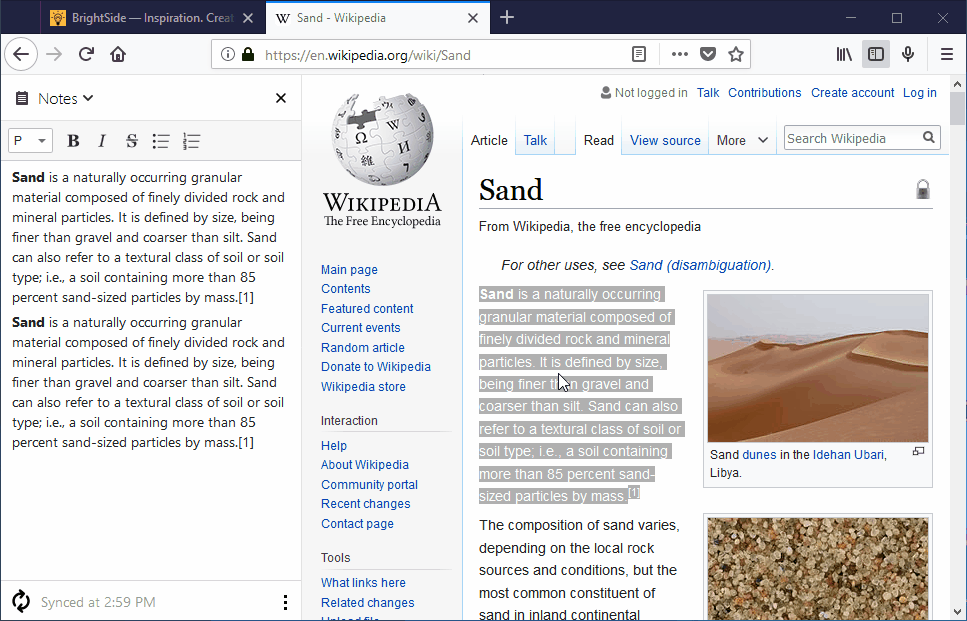Show site information icon in address bar
The height and width of the screenshot is (621, 967).
click(x=228, y=54)
